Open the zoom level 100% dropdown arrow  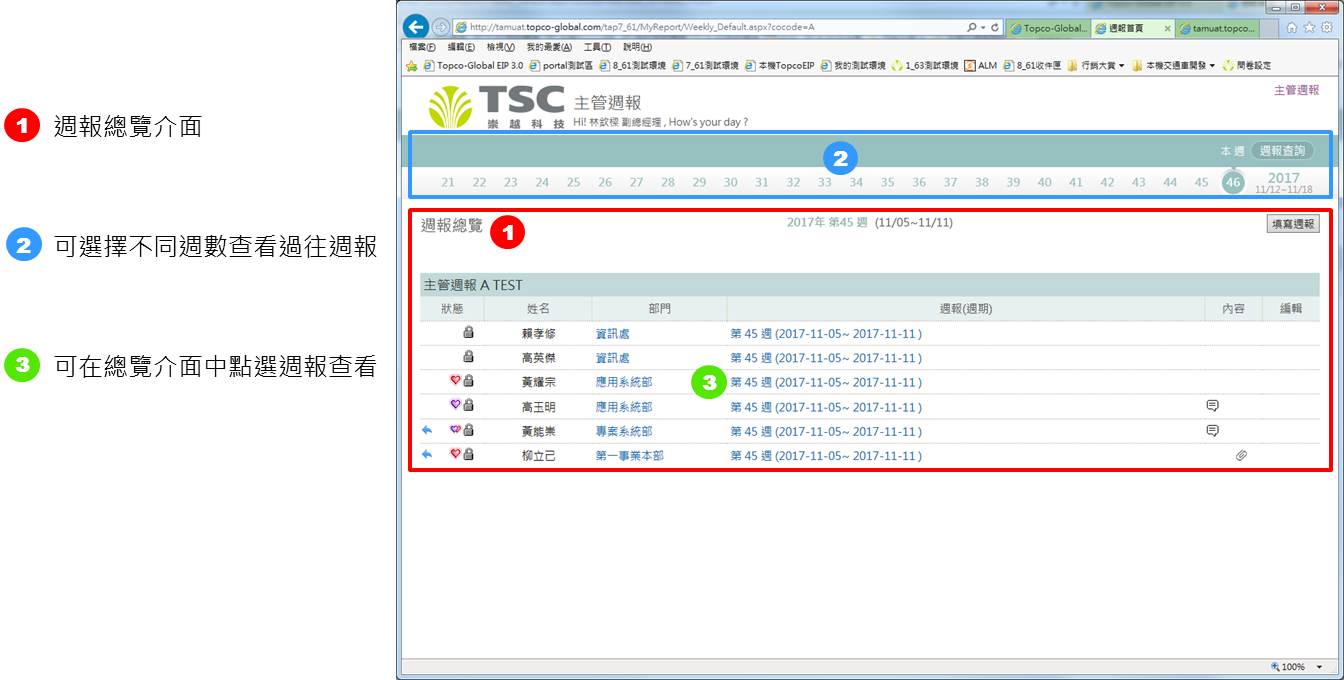pyautogui.click(x=1319, y=667)
